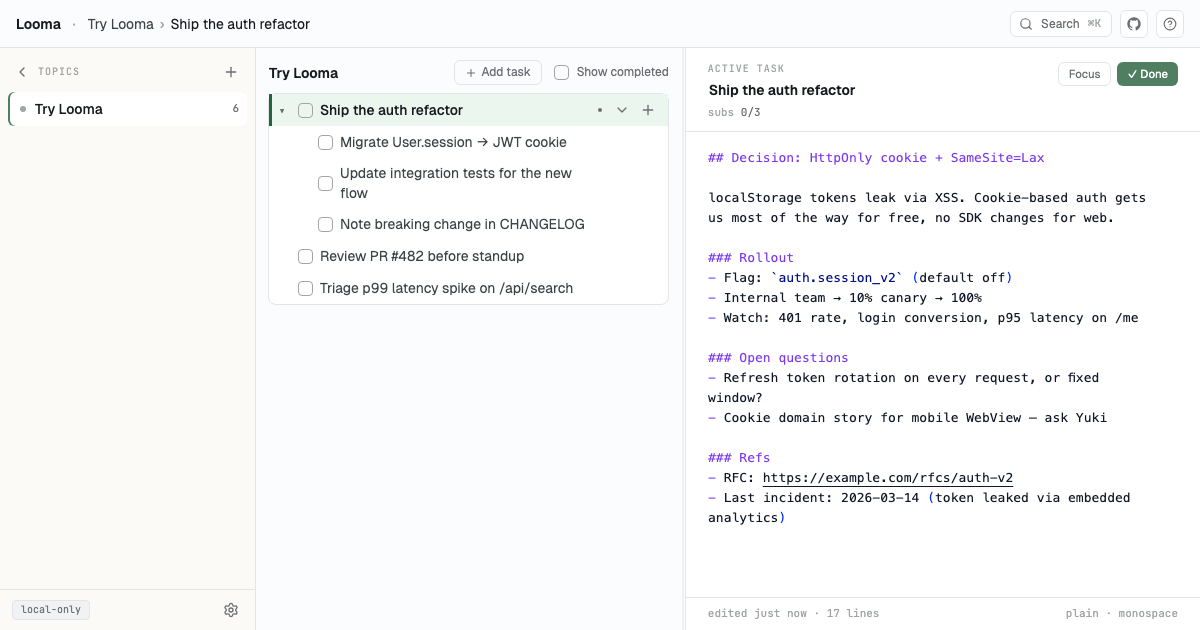Check Migrate User.session to JWT cookie
This screenshot has width=1200, height=630.
(326, 142)
